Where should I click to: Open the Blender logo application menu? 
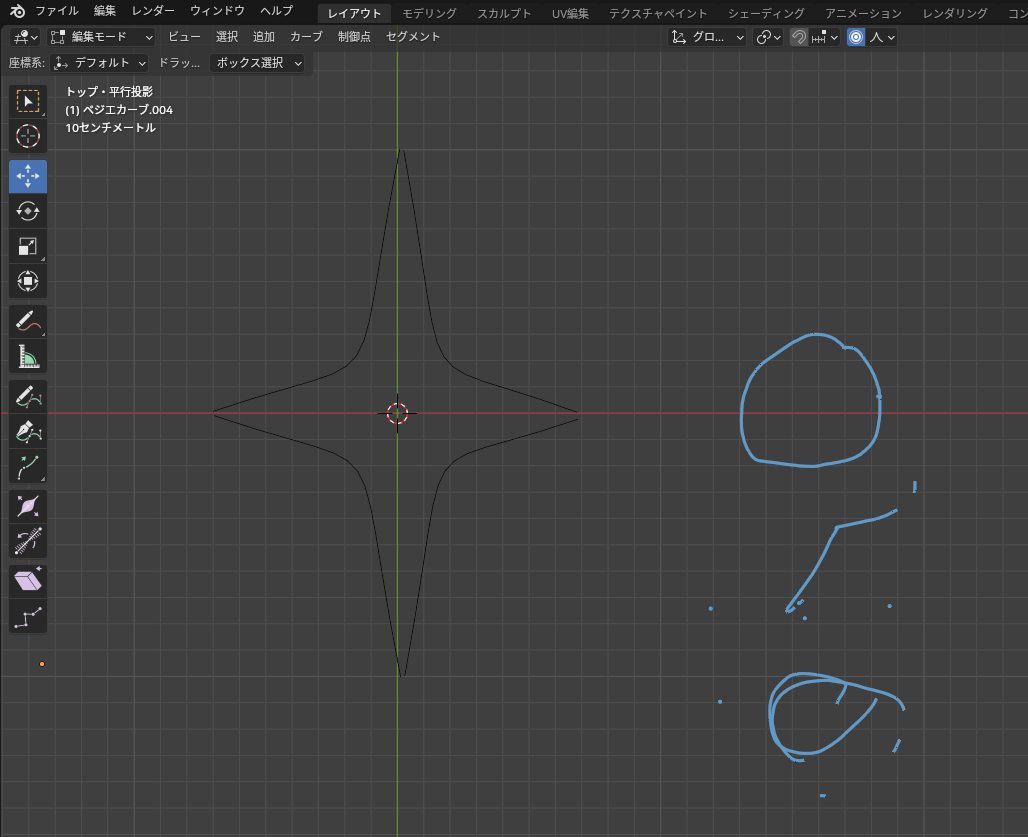18,11
